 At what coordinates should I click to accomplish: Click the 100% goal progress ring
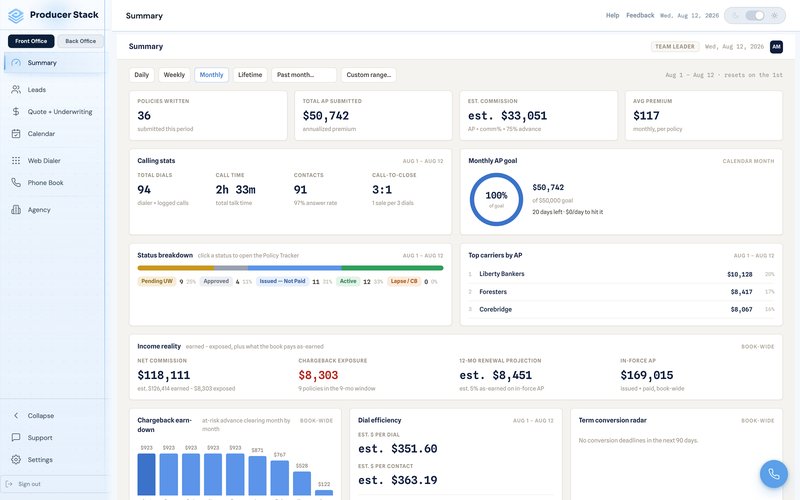(496, 199)
